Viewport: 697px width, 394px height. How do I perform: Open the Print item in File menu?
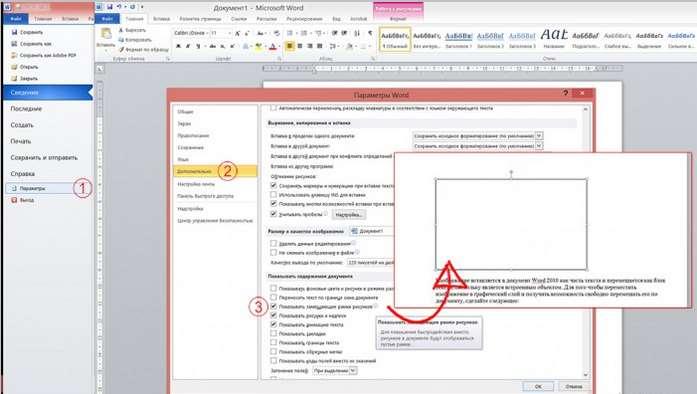tap(21, 141)
